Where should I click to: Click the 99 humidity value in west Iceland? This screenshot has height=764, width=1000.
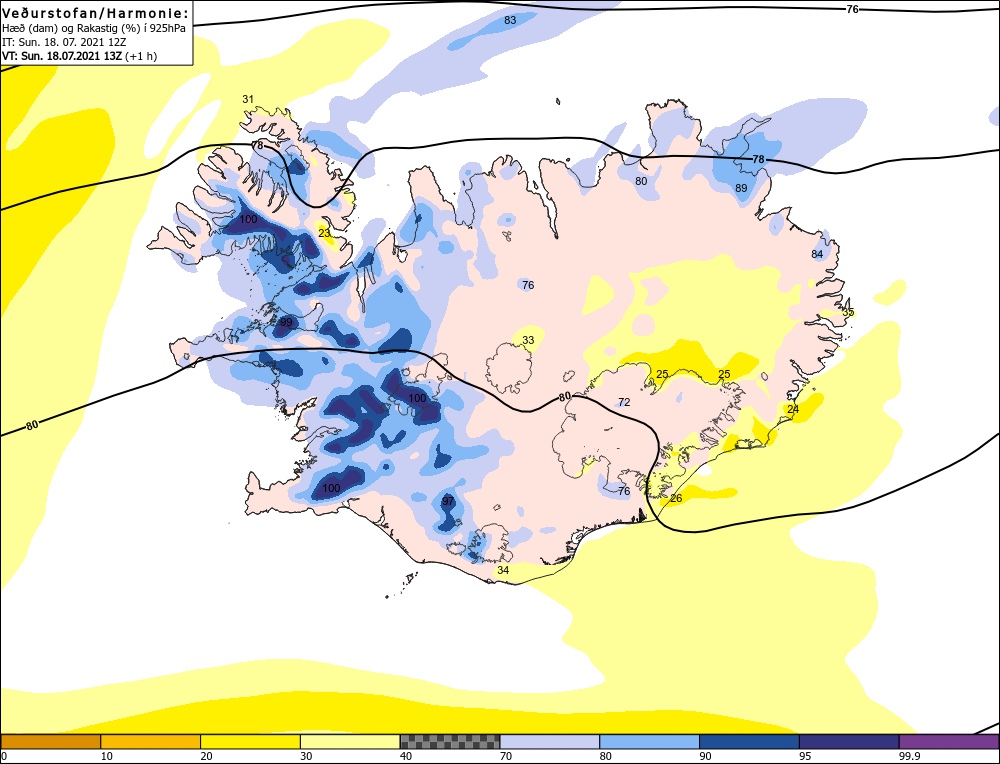(286, 323)
